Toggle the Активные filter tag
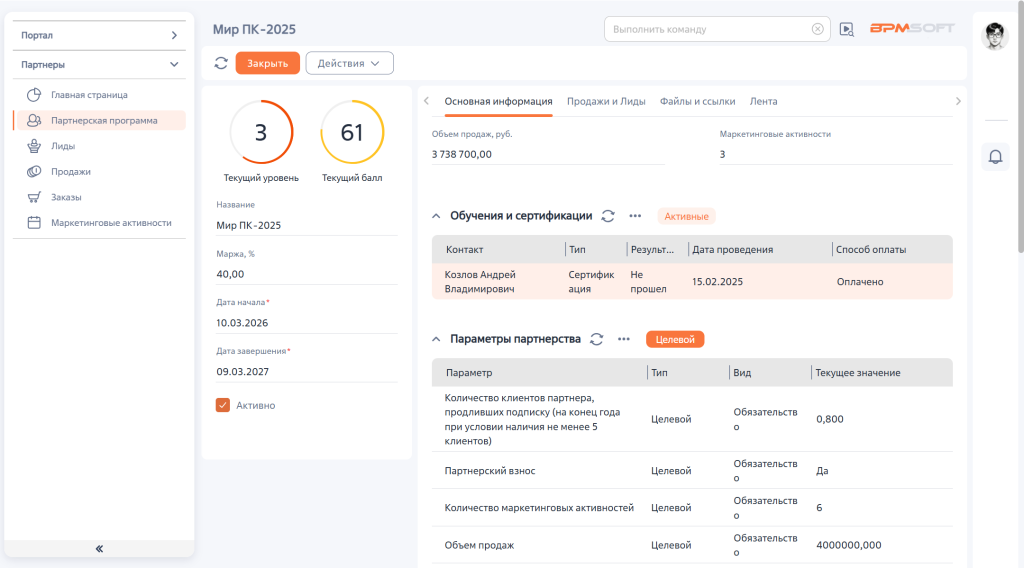Screen dimensions: 1024x568 click(x=686, y=216)
